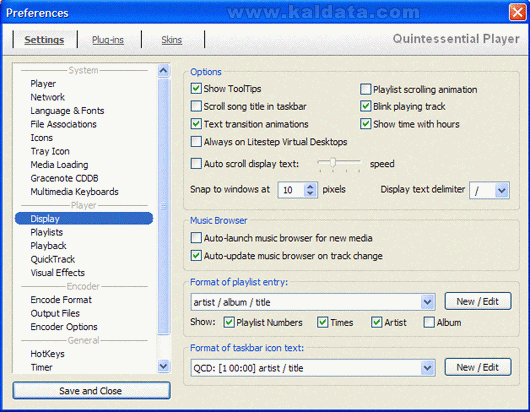The width and height of the screenshot is (530, 412).
Task: Click the sidebar scroll up arrow
Action: pos(164,70)
